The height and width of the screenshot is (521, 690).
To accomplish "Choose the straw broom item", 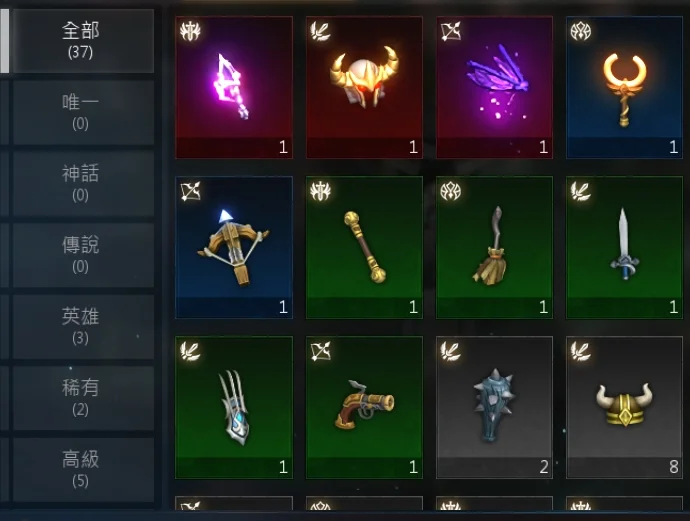I will click(494, 247).
